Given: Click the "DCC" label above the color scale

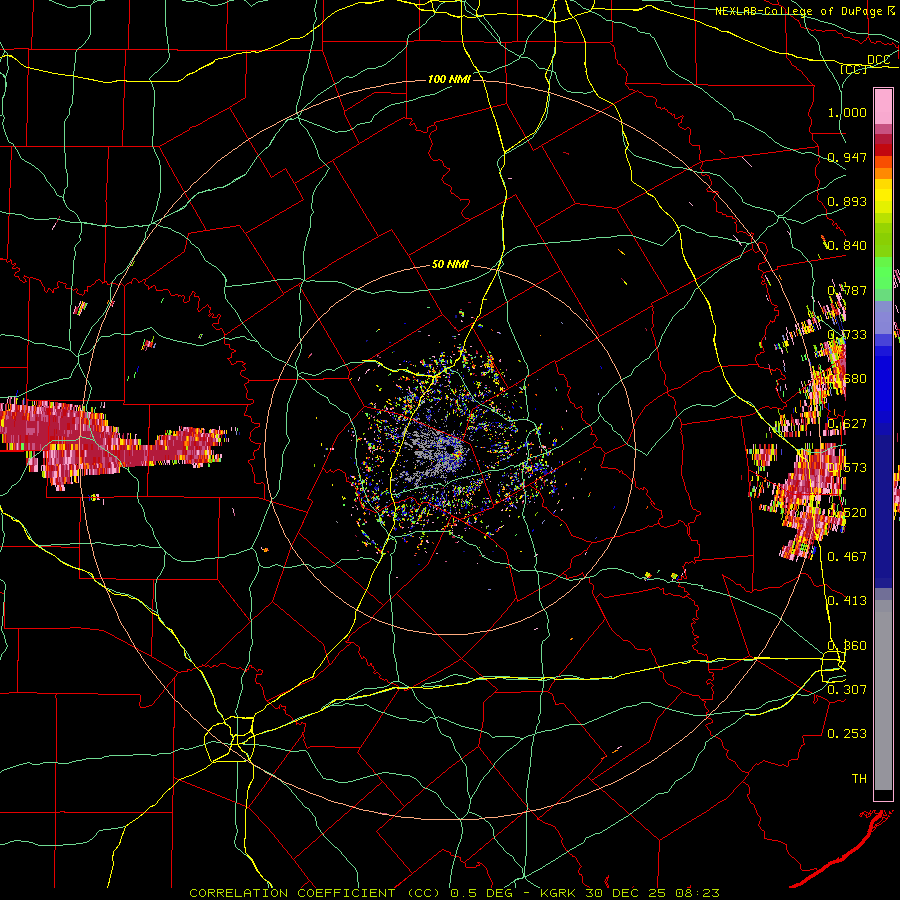Looking at the screenshot, I should coord(878,60).
